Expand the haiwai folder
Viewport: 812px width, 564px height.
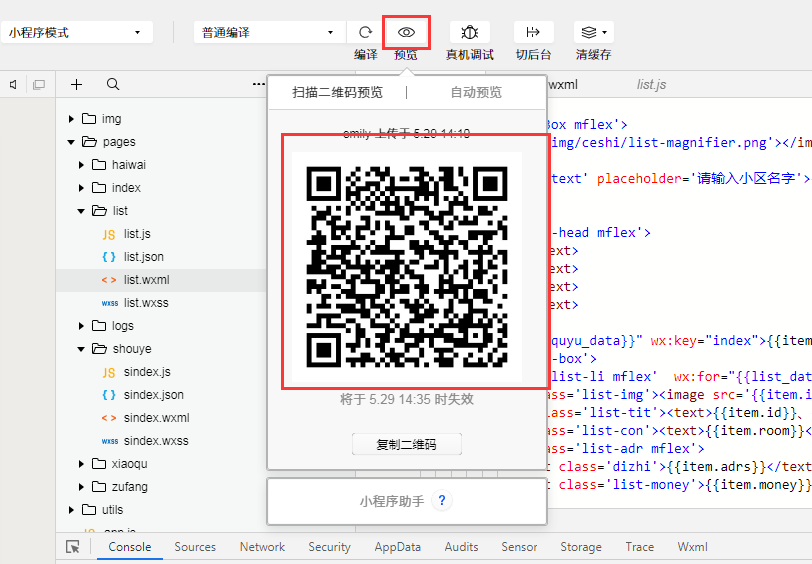pyautogui.click(x=81, y=165)
